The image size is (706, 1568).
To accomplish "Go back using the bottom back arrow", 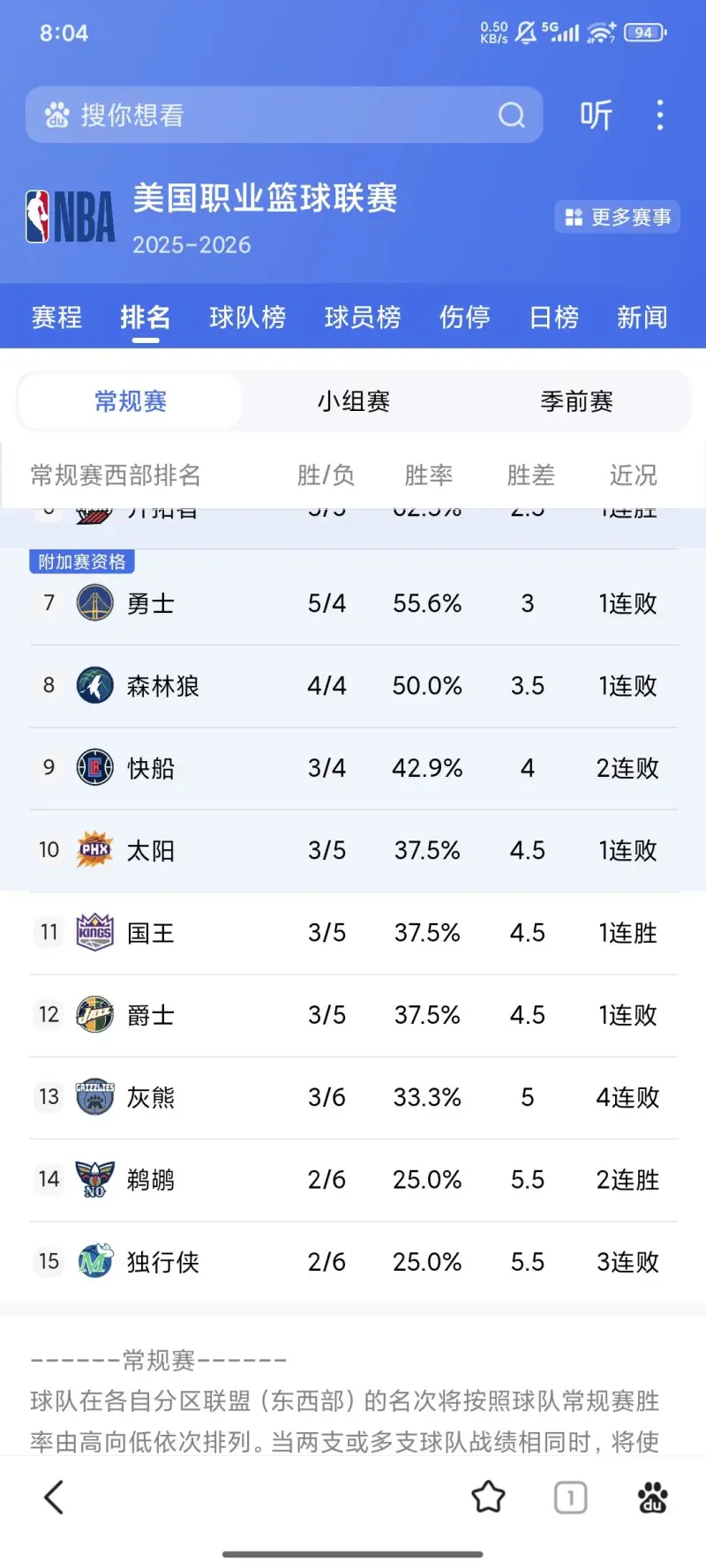I will coord(53,1497).
